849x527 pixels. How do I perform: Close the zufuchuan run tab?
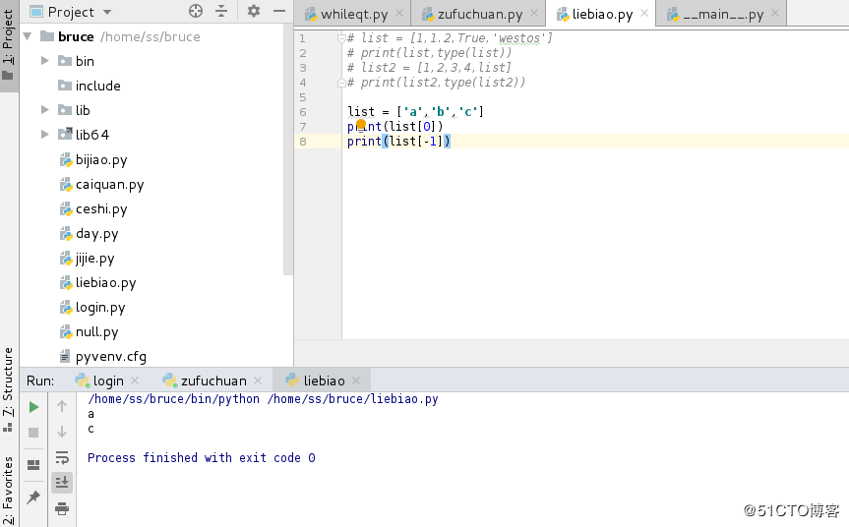pos(258,381)
